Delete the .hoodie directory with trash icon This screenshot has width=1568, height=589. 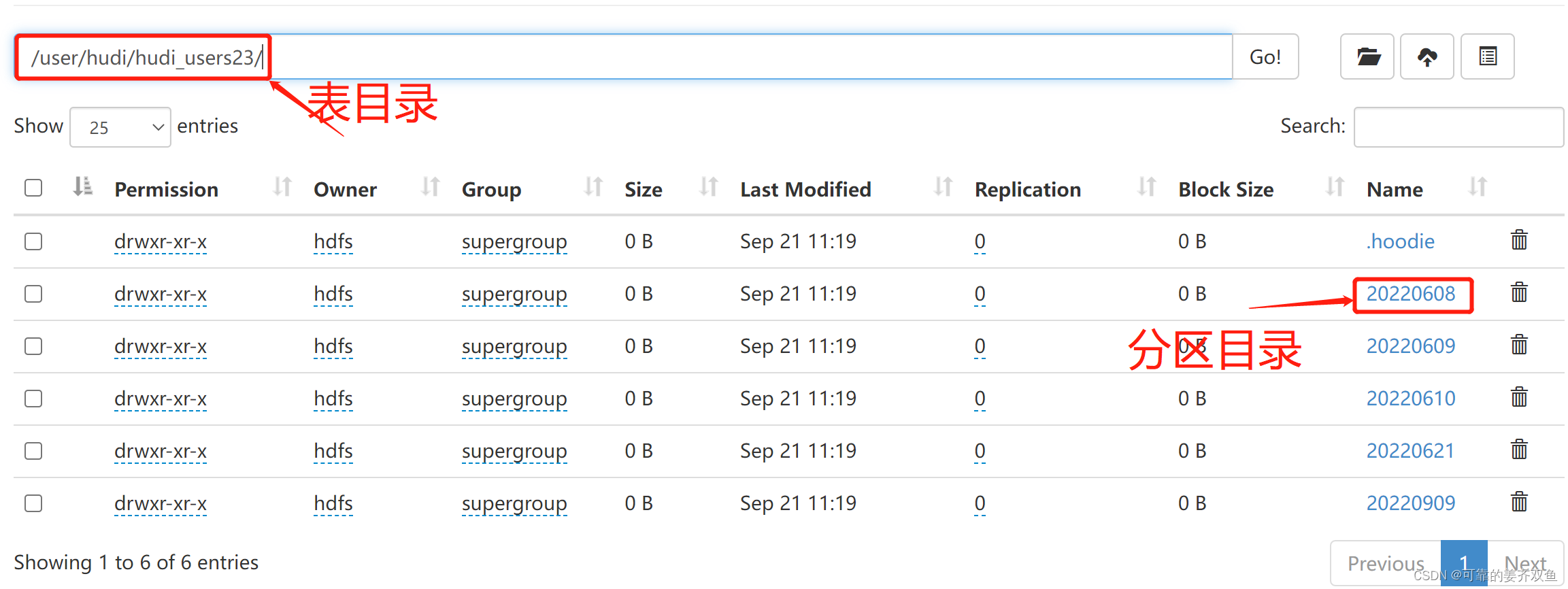(1519, 241)
